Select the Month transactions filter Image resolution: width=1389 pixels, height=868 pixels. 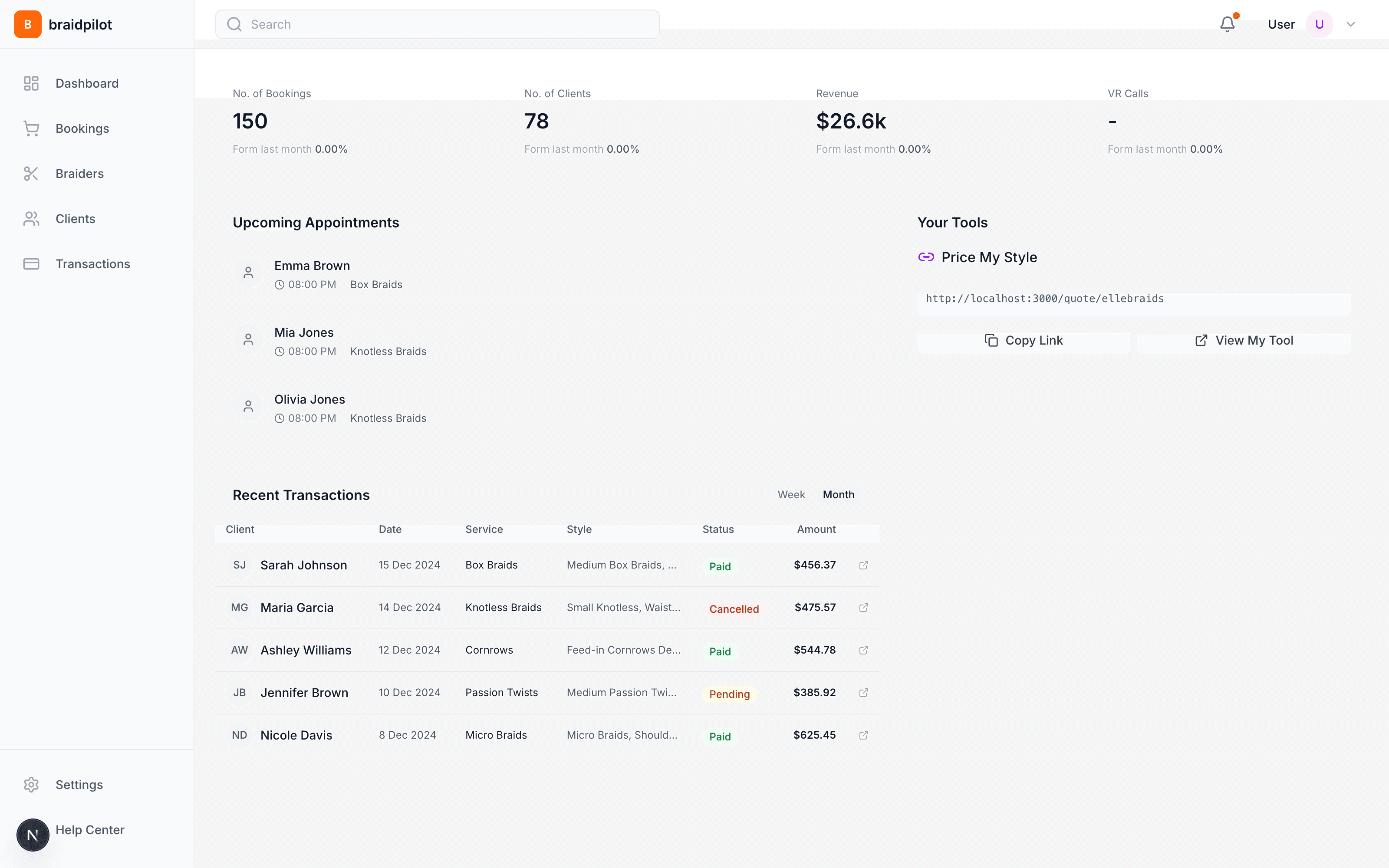839,494
